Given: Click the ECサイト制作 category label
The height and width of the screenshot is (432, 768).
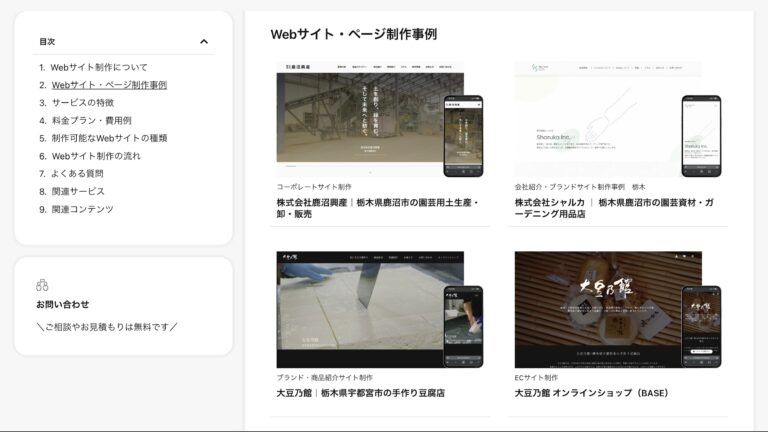Looking at the screenshot, I should pos(536,377).
